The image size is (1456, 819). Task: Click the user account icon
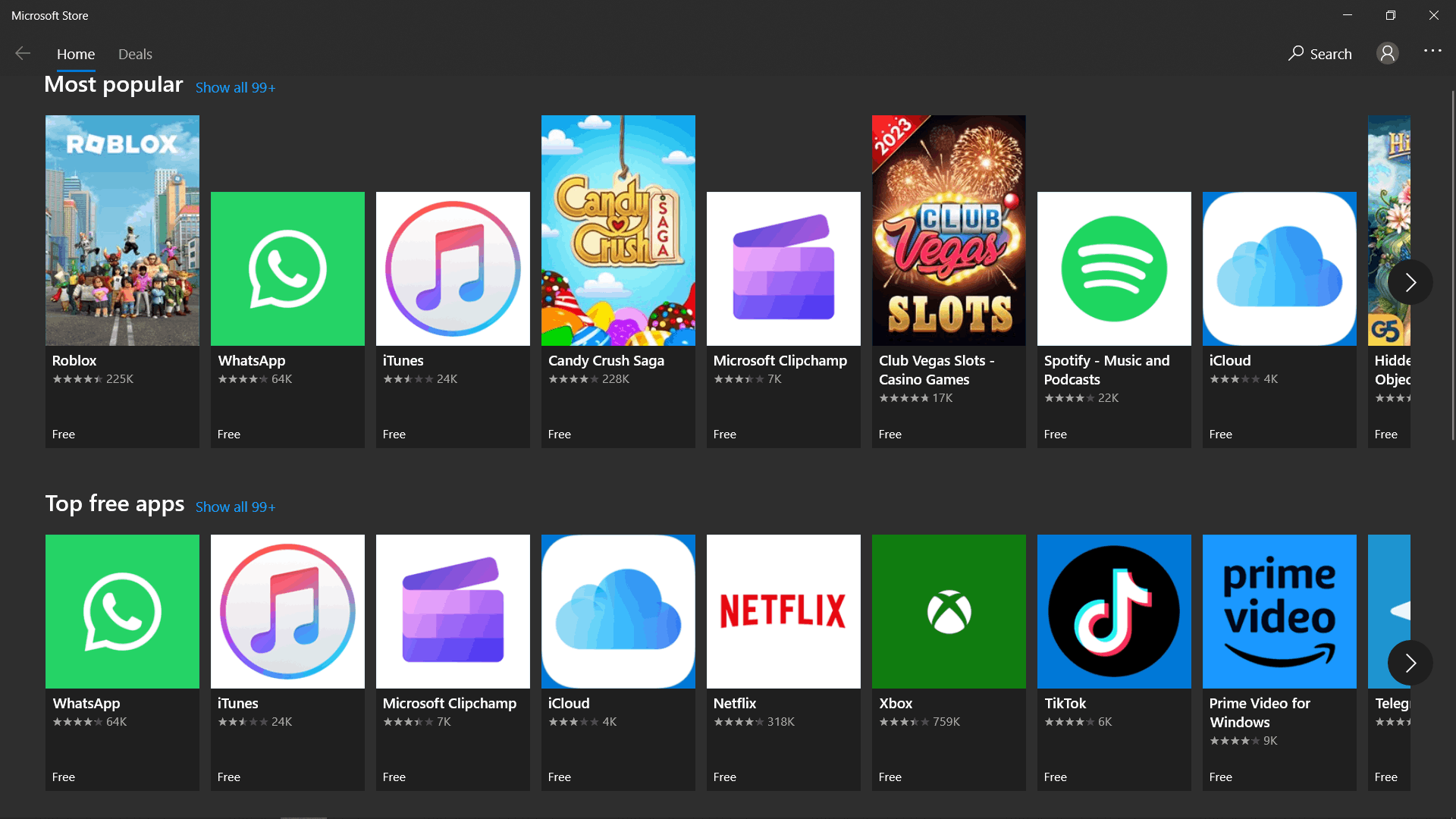[1388, 53]
